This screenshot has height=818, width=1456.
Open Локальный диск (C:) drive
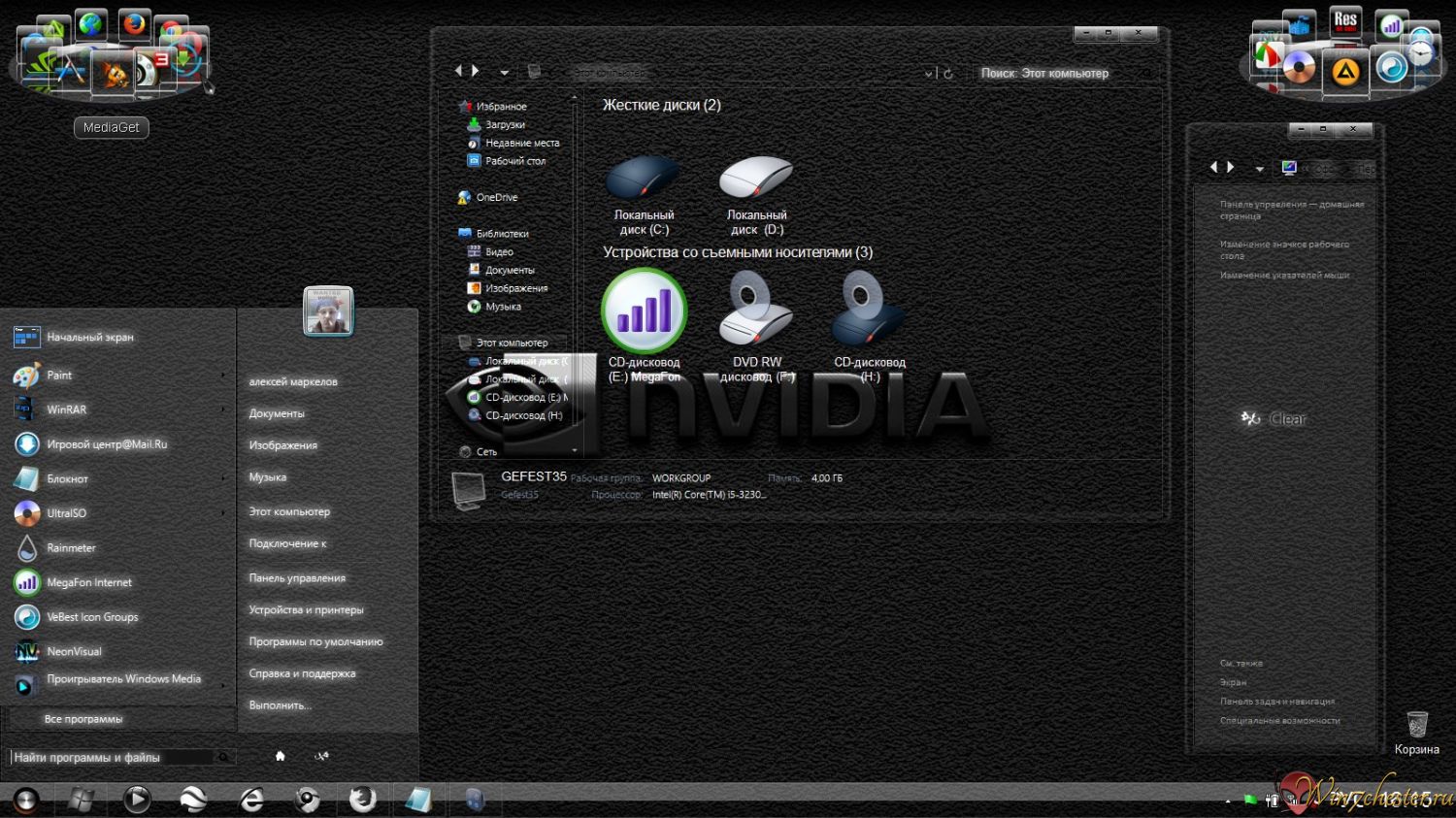coord(644,194)
